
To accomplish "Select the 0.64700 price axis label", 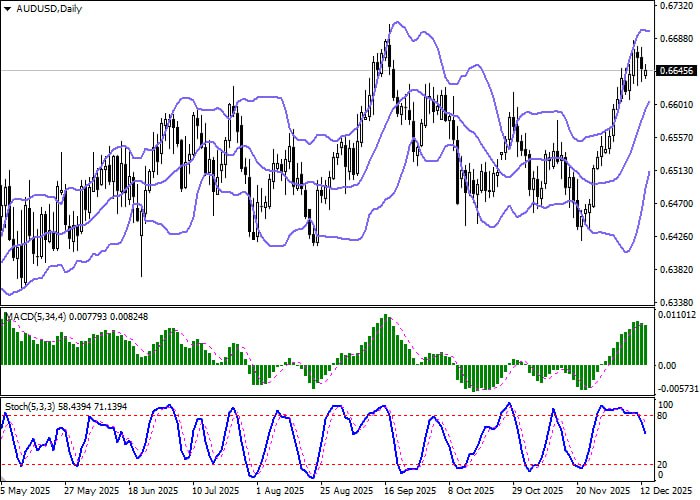I will (x=679, y=203).
